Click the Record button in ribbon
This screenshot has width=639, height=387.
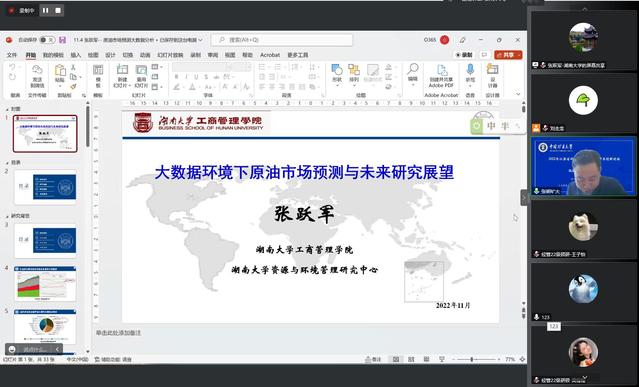[464, 55]
